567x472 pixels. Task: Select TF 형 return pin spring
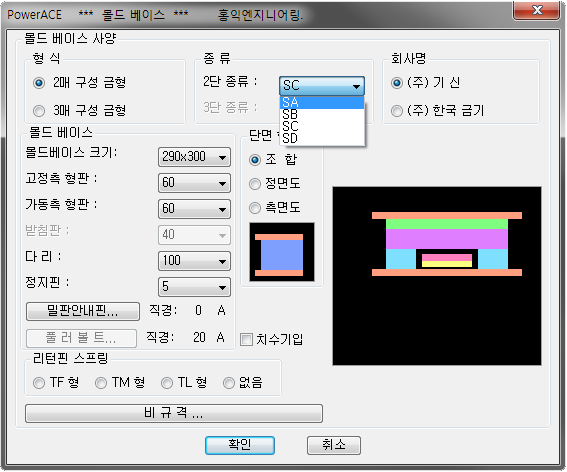tap(39, 383)
